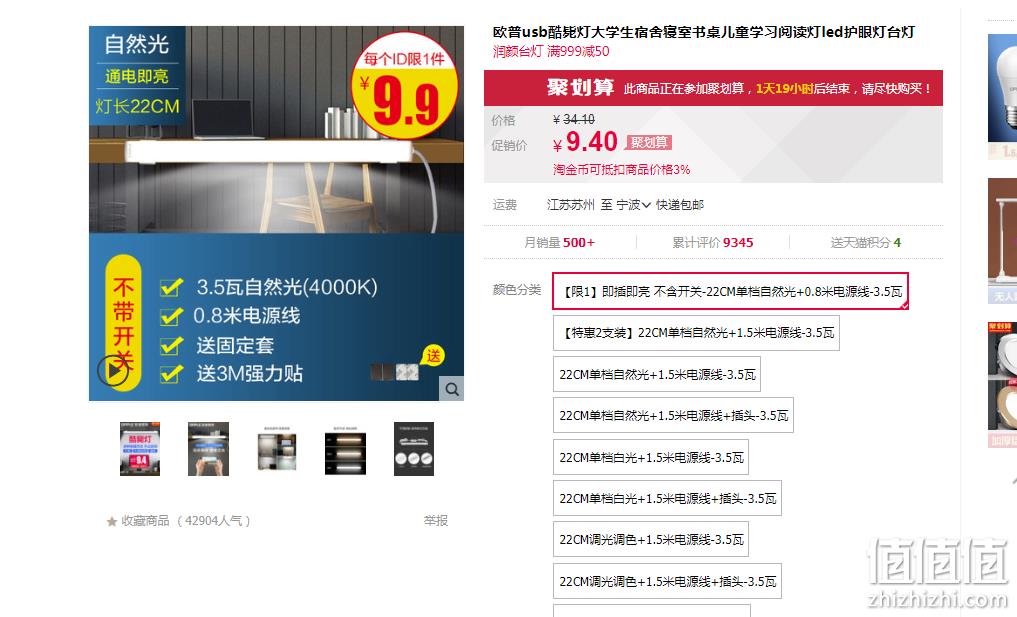Screen dimensions: 1017x617
Task: Select the fourth thumbnail with light bars
Action: [345, 449]
